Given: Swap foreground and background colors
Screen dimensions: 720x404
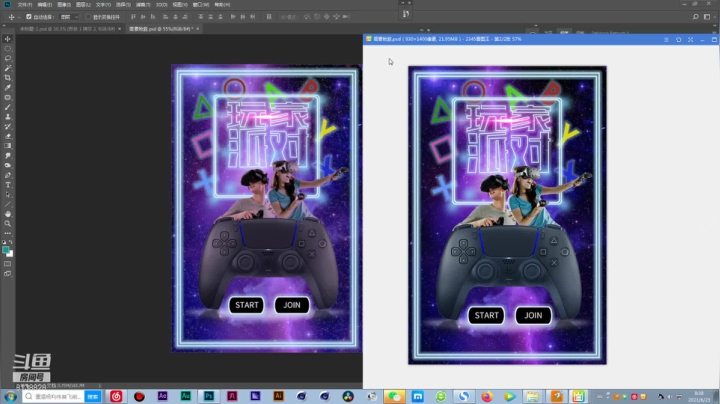Looking at the screenshot, I should pyautogui.click(x=11, y=242).
